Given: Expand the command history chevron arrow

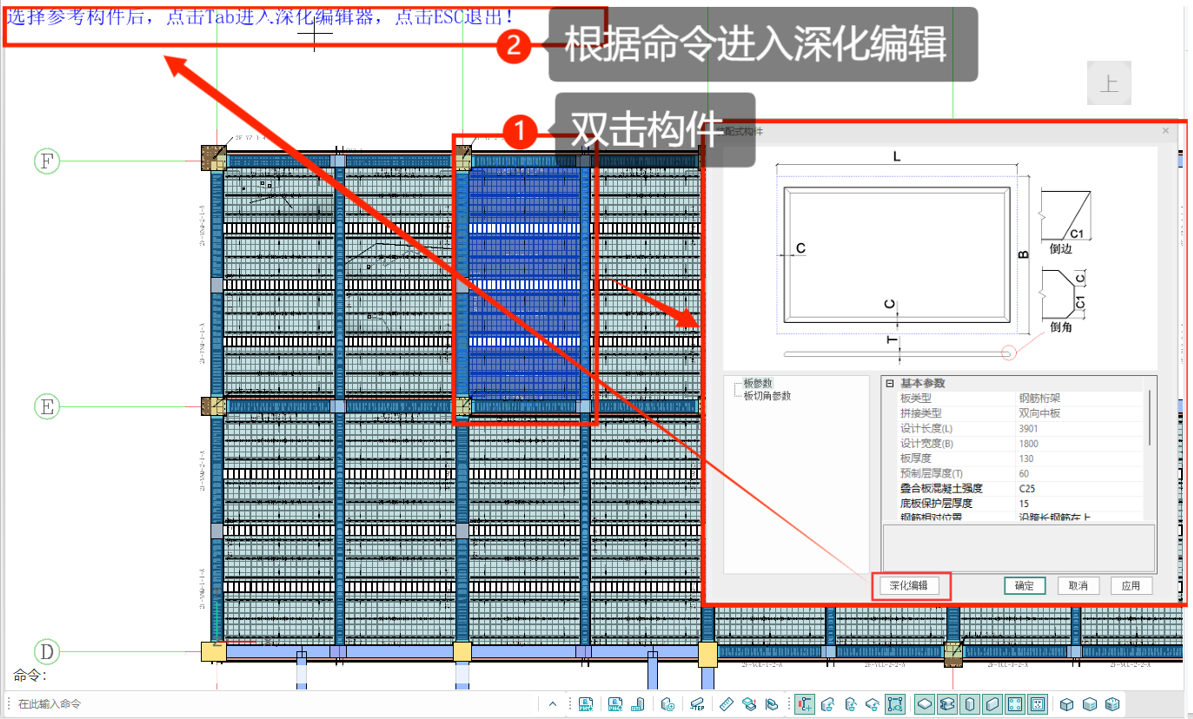Looking at the screenshot, I should click(552, 705).
